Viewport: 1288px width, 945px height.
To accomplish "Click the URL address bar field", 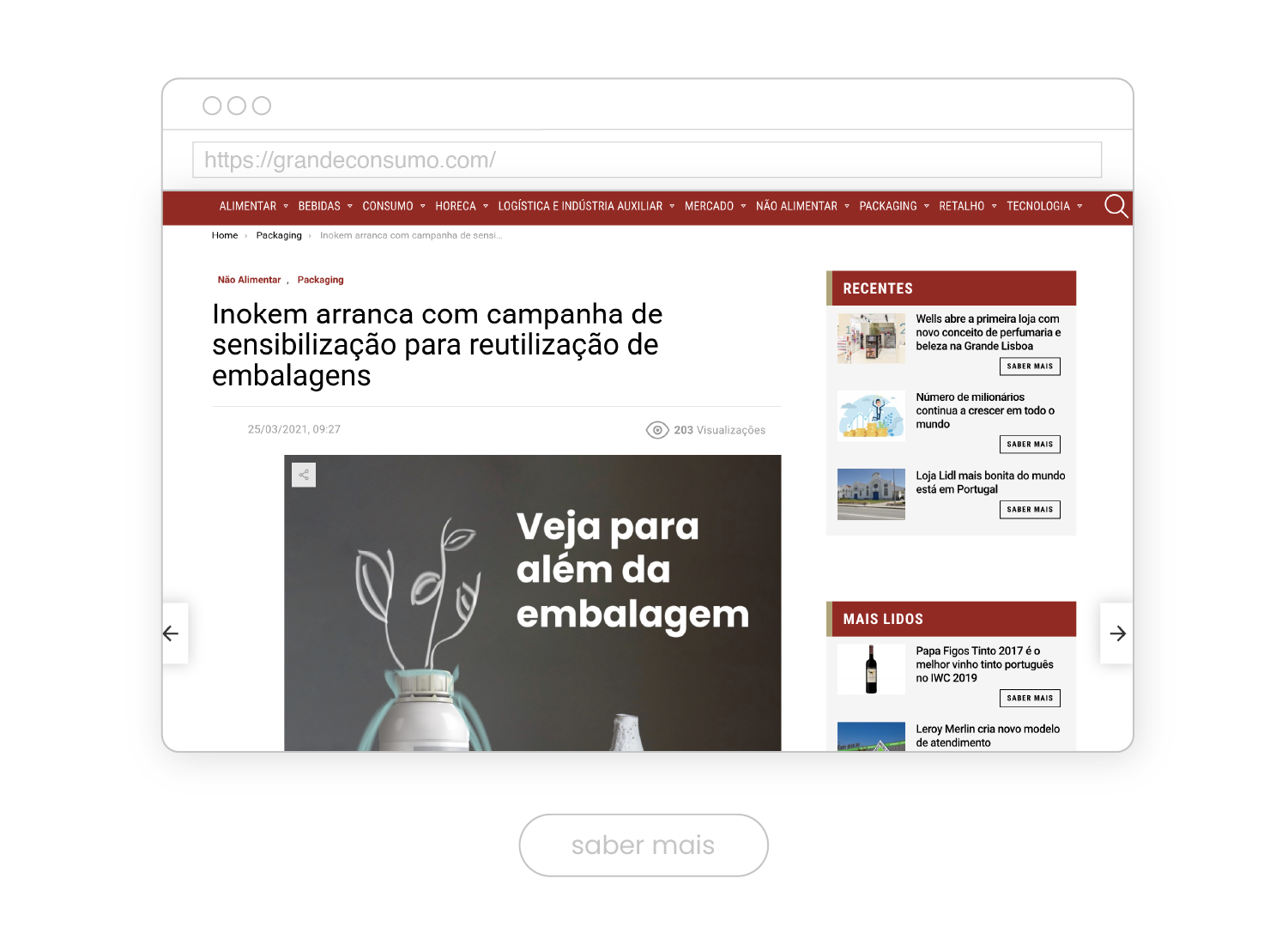I will tap(647, 161).
